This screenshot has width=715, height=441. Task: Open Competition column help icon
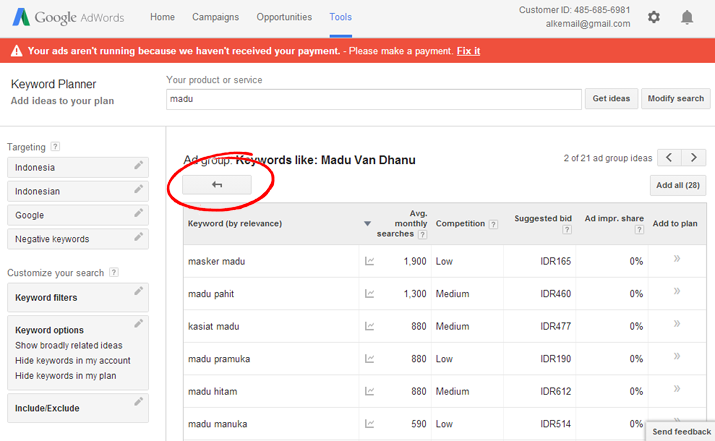click(493, 224)
